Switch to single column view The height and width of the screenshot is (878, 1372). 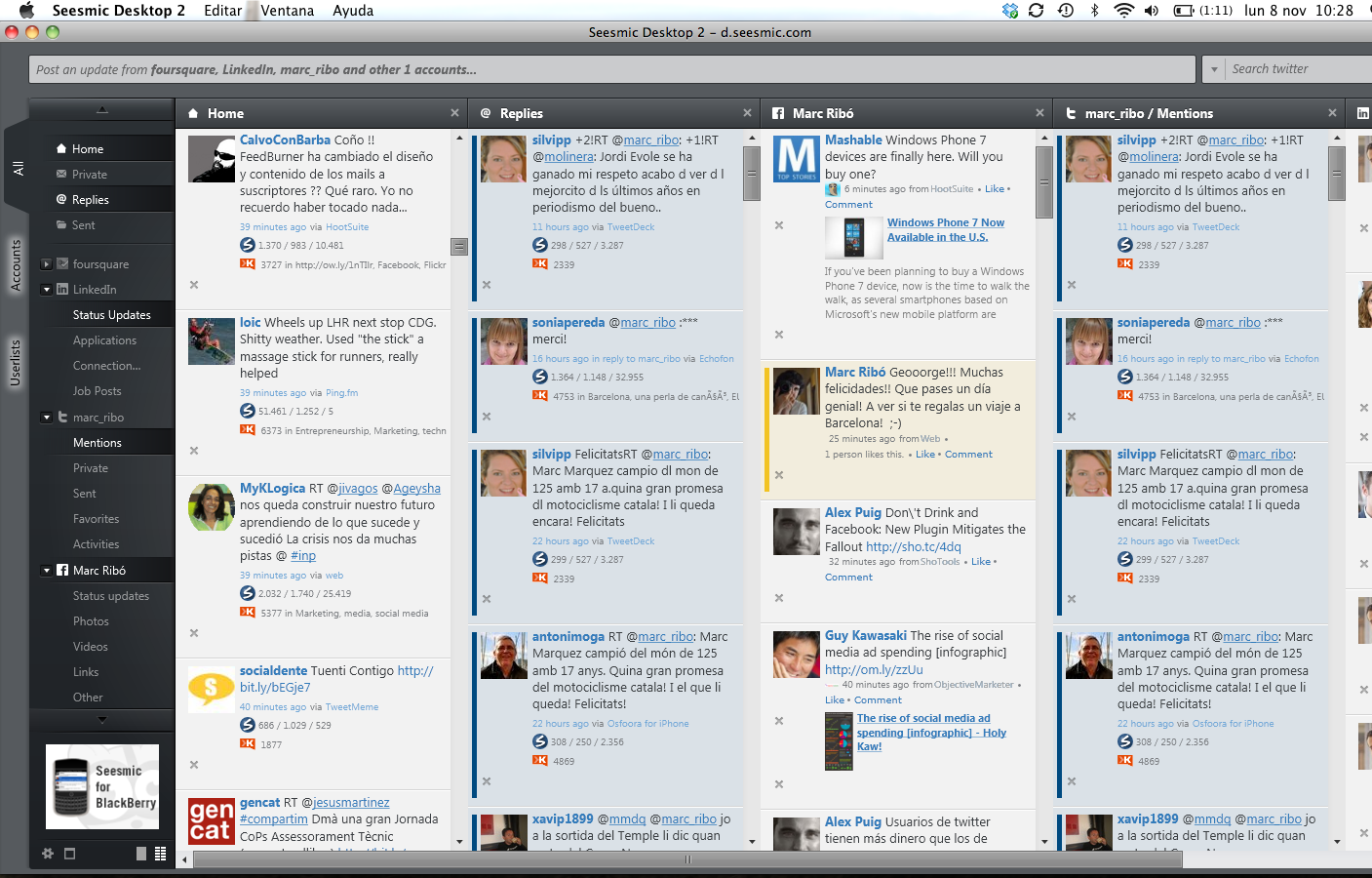[141, 854]
